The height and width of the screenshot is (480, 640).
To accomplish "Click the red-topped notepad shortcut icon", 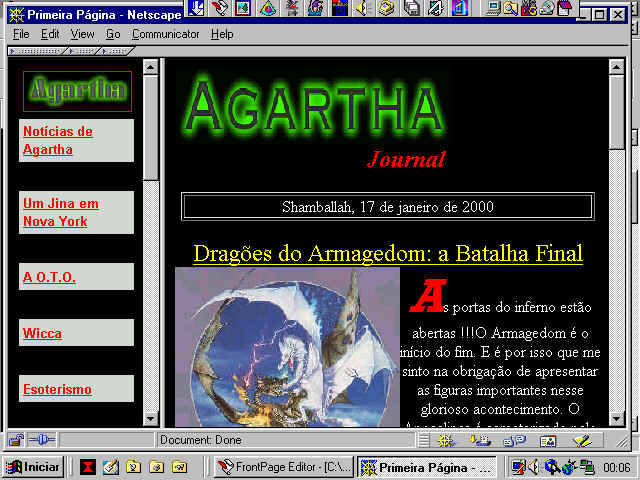I will (x=564, y=8).
